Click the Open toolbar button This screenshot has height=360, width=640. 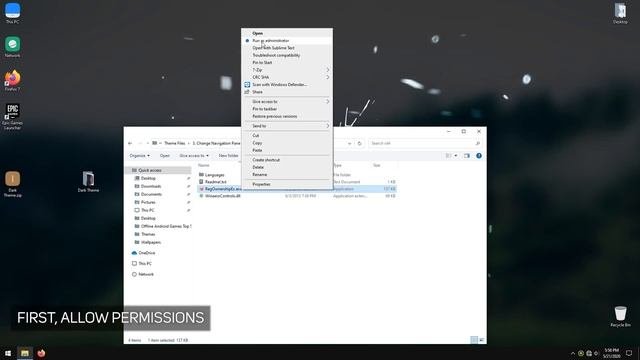164,156
